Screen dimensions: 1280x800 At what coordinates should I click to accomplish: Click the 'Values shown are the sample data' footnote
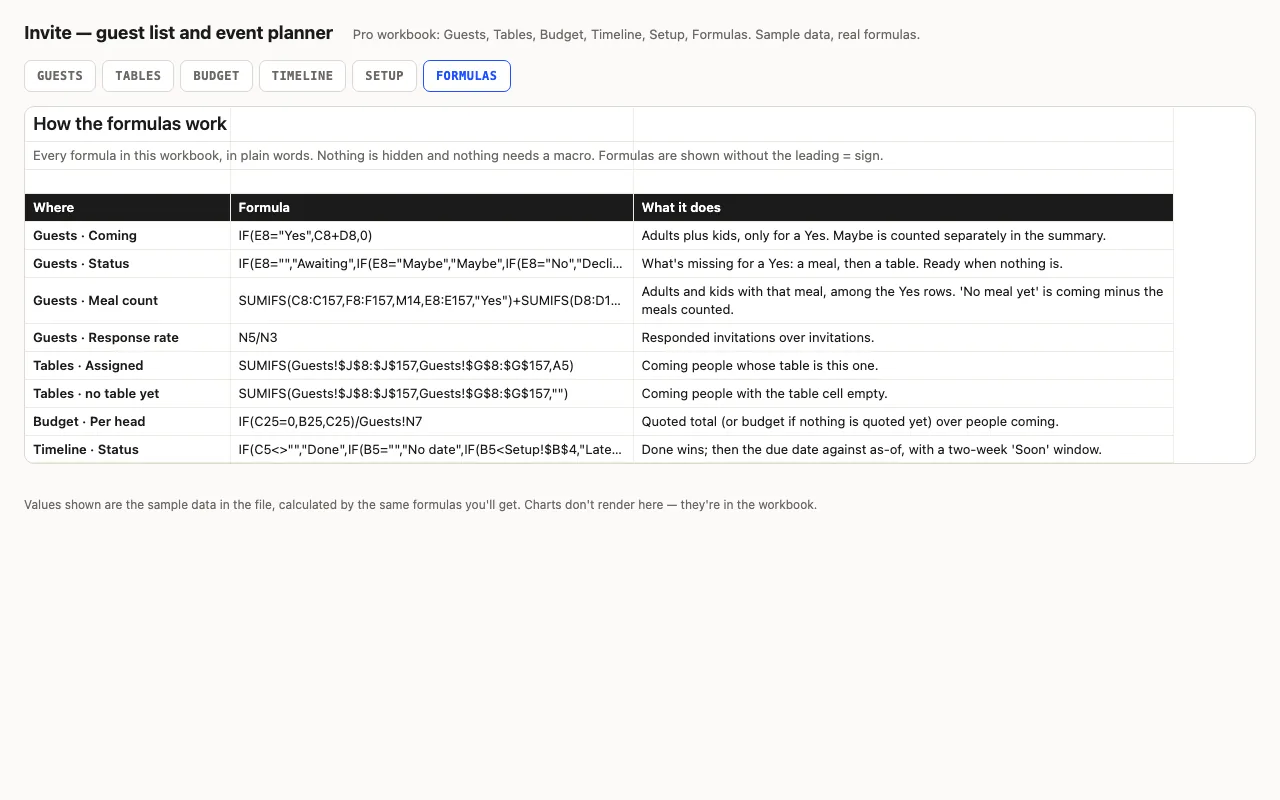coord(420,505)
